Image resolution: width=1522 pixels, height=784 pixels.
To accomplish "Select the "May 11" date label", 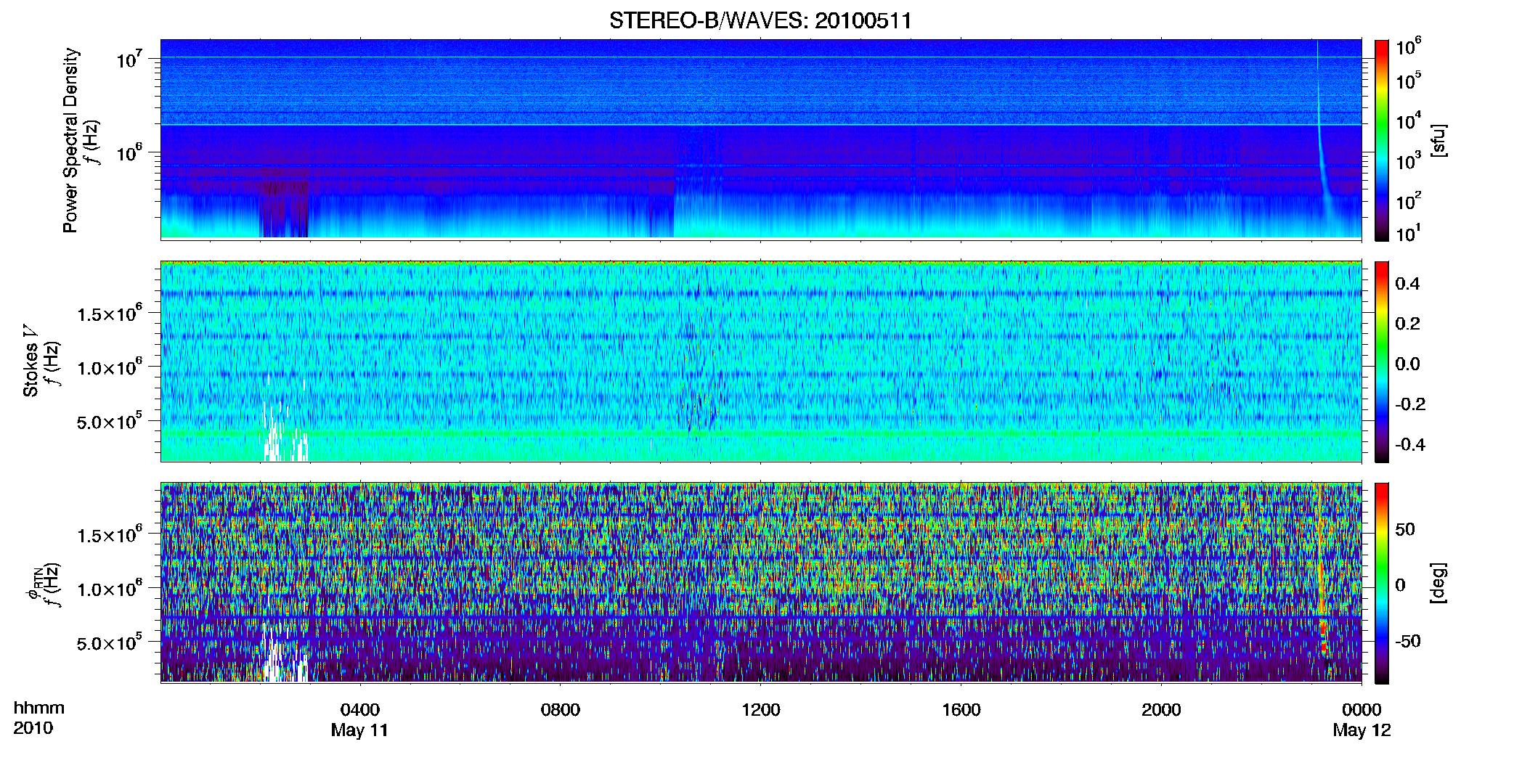I will (x=359, y=730).
